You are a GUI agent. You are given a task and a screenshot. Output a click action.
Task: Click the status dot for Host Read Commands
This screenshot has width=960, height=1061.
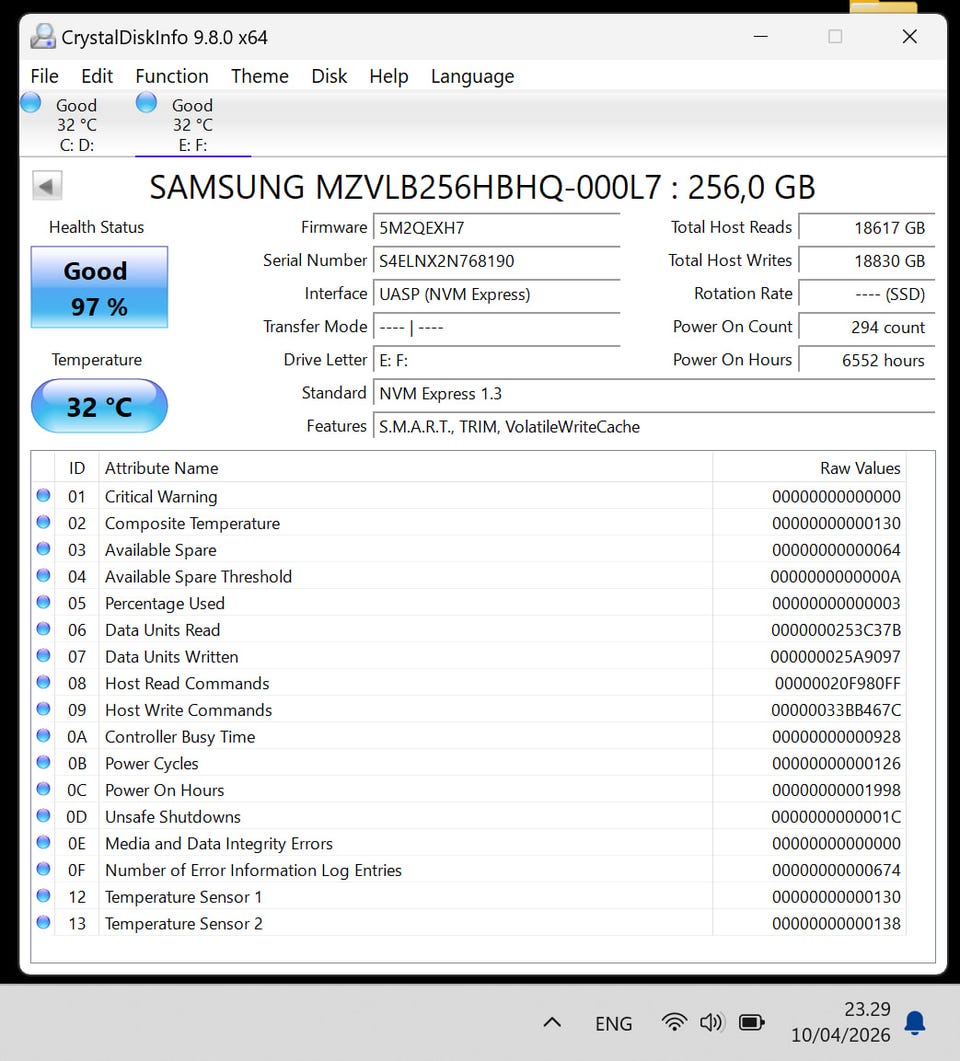point(43,682)
